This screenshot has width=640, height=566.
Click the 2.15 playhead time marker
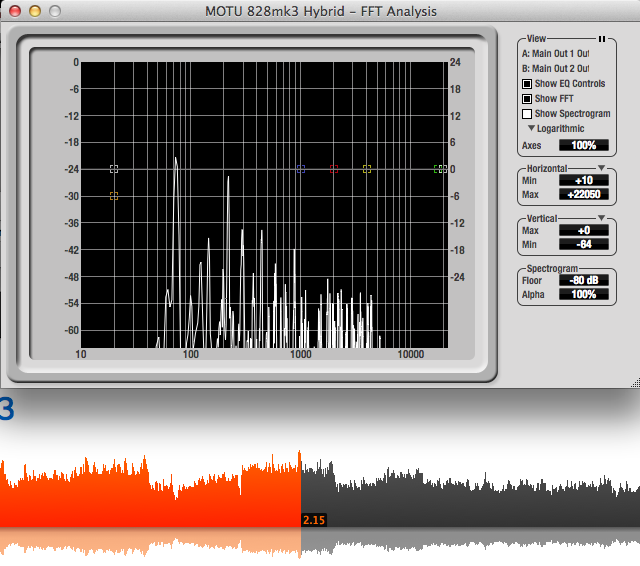(x=314, y=520)
